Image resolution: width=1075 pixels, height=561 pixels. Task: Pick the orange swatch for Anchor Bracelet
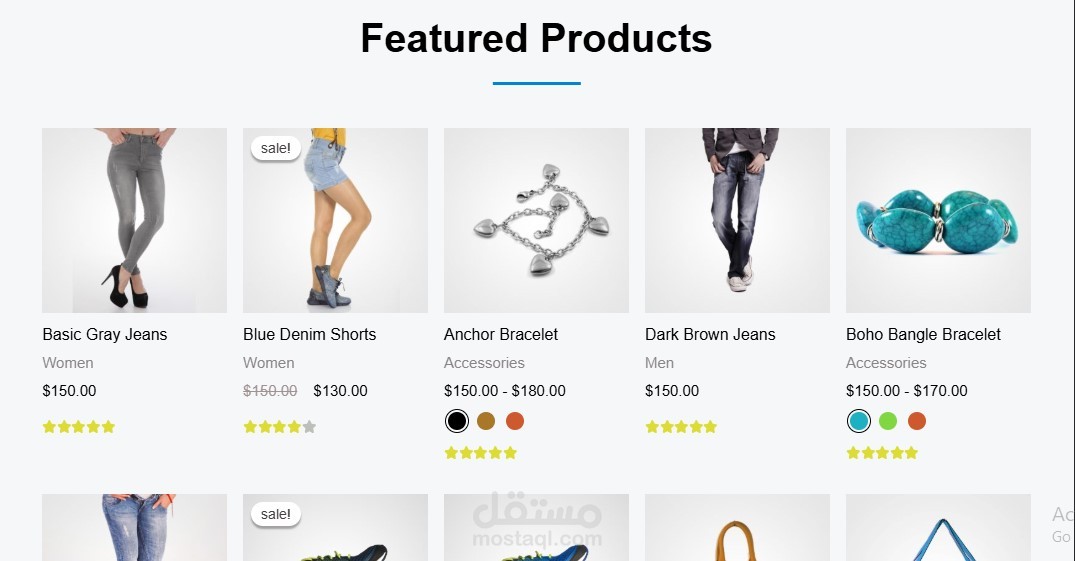click(515, 420)
